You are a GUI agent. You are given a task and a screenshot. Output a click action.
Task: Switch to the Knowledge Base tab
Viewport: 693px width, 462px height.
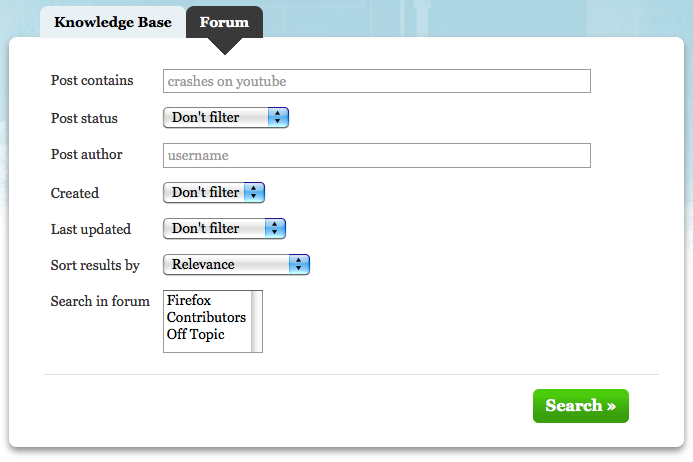(113, 22)
